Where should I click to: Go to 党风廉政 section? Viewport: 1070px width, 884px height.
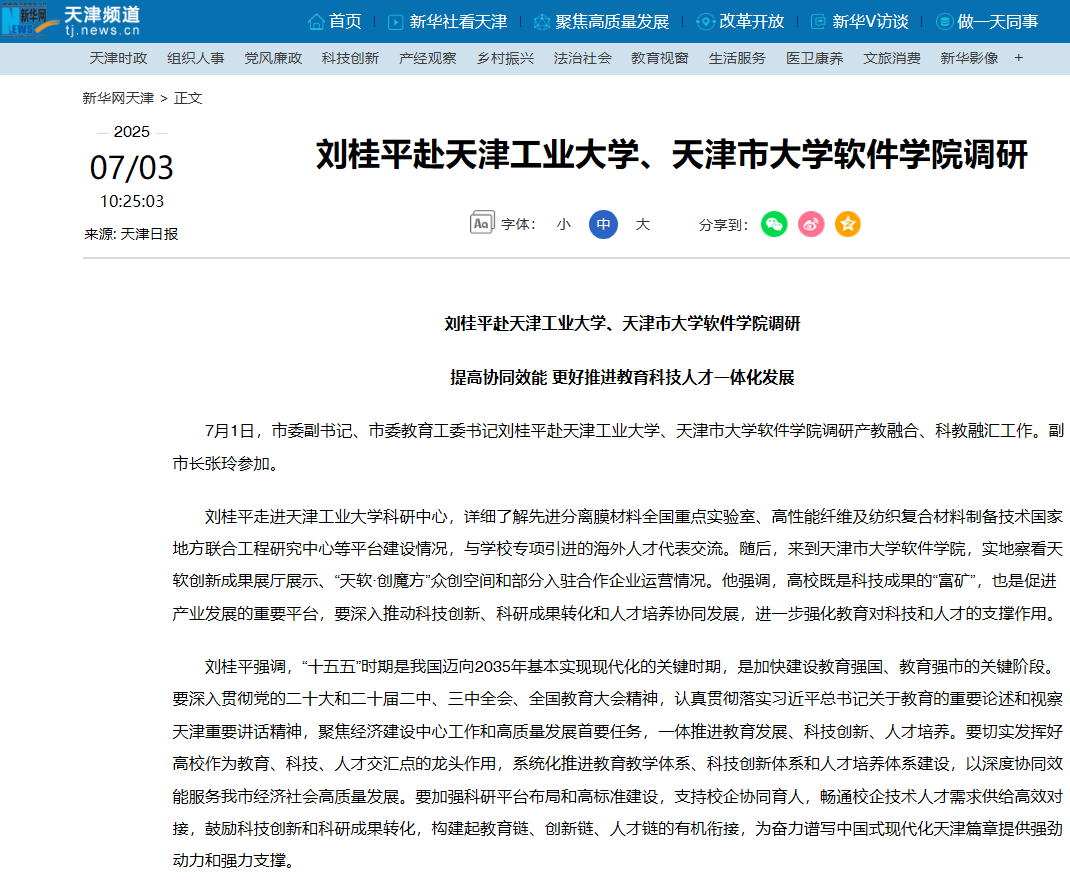(x=273, y=58)
